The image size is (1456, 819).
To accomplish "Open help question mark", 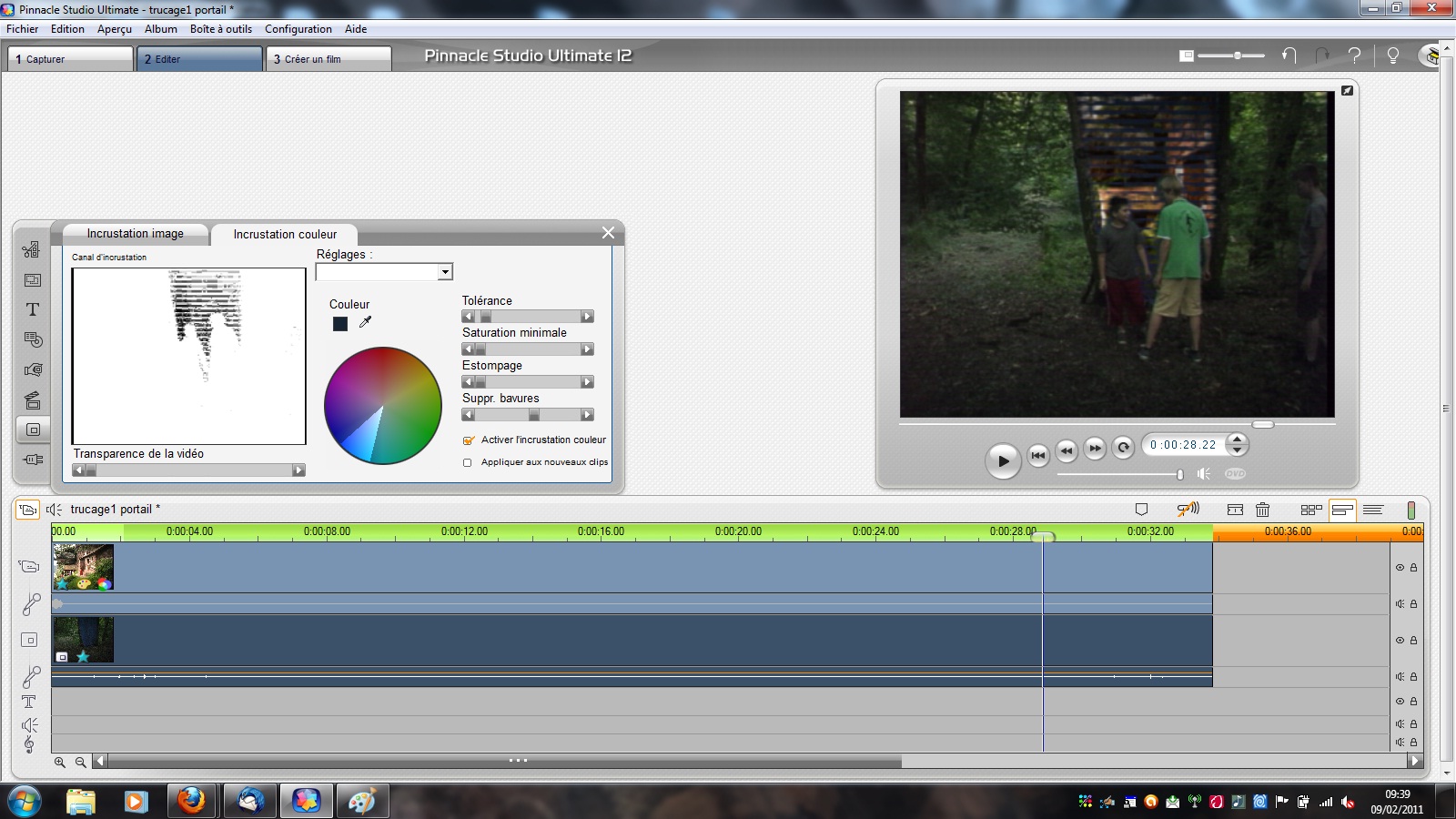I will [1354, 56].
